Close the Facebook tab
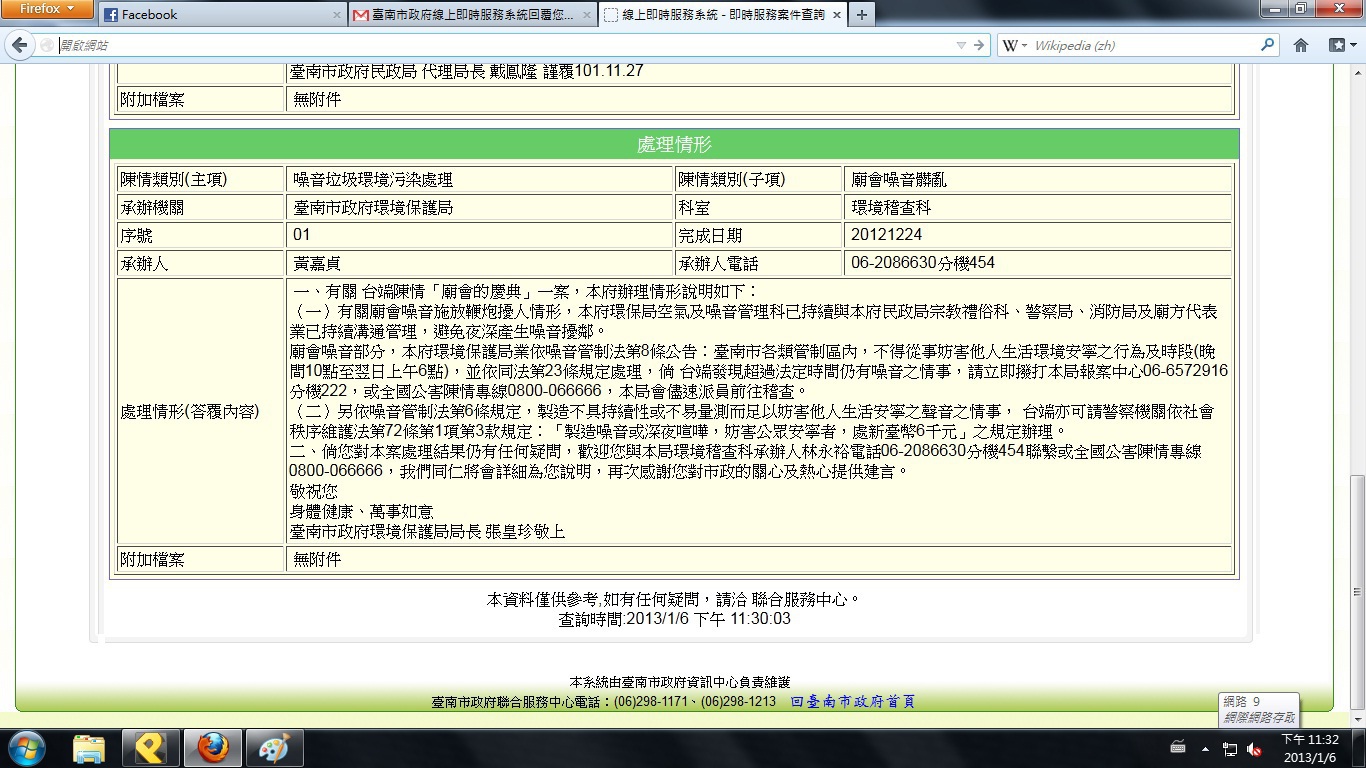Viewport: 1366px width, 768px height. (337, 15)
